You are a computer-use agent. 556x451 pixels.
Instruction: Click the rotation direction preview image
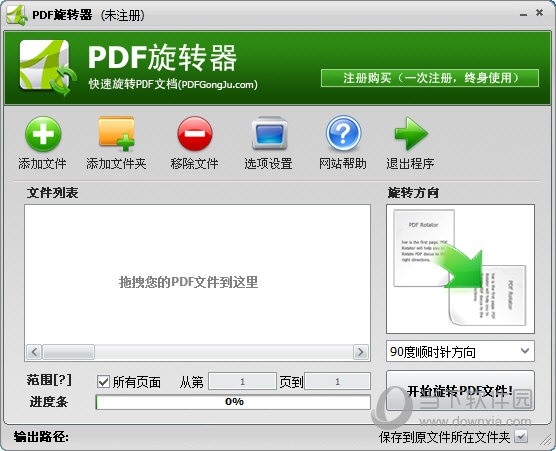point(460,269)
